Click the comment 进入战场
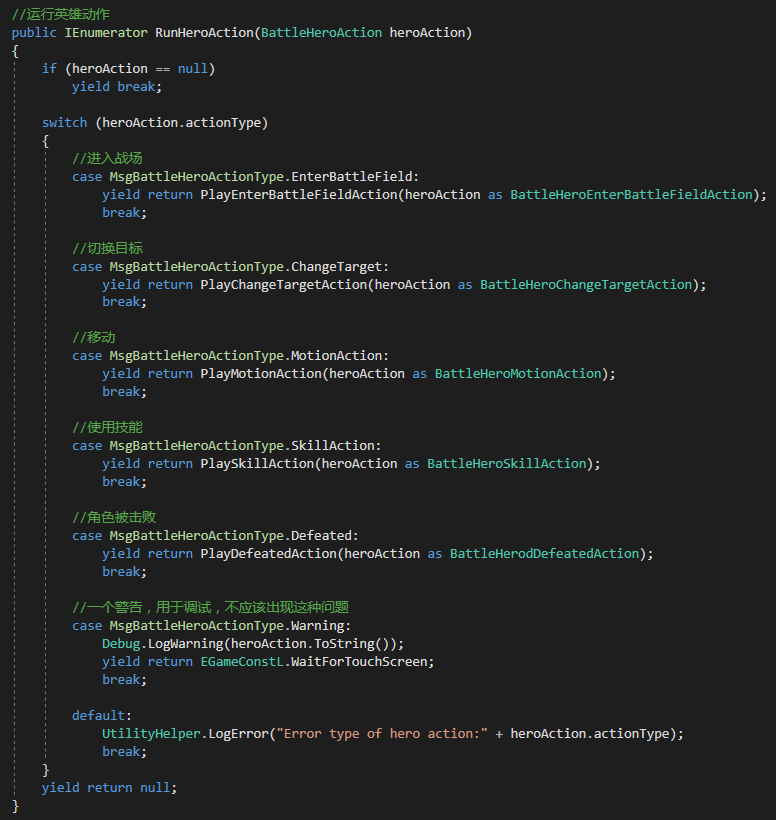The image size is (776, 820). (107, 158)
